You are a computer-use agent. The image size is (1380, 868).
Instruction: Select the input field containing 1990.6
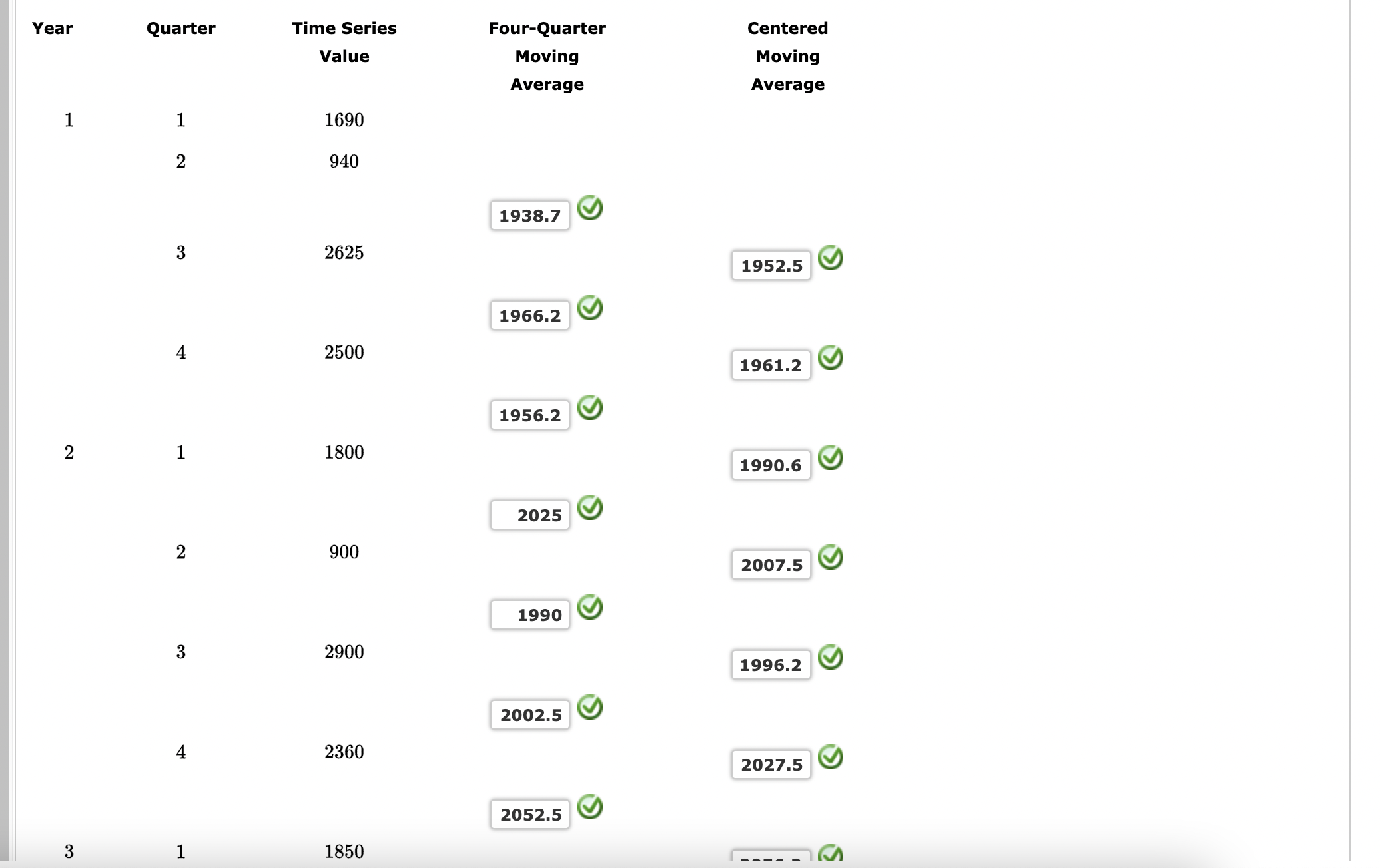771,465
